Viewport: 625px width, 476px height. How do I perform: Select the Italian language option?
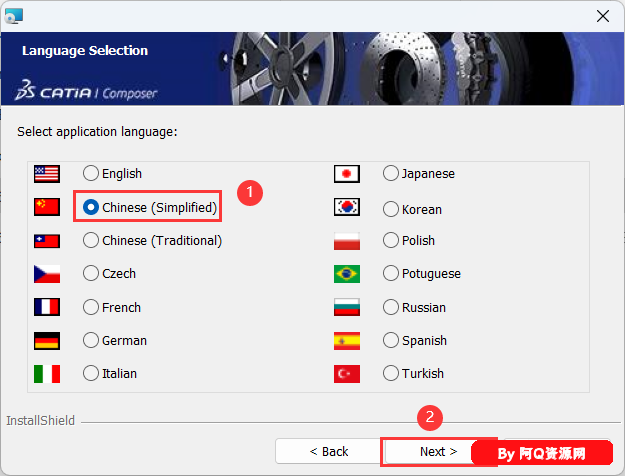(x=91, y=374)
